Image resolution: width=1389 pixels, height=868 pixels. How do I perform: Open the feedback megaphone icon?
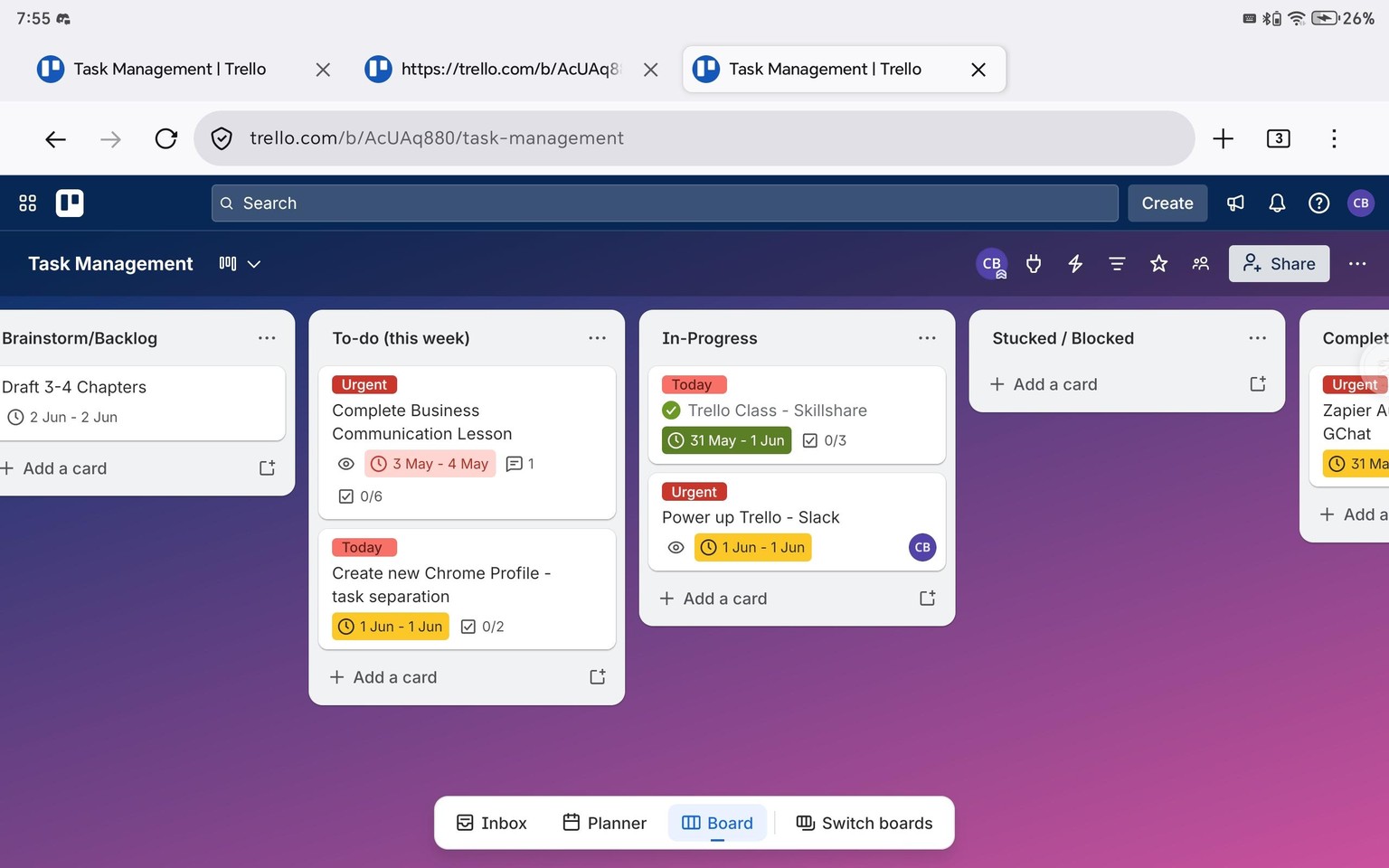coord(1235,203)
